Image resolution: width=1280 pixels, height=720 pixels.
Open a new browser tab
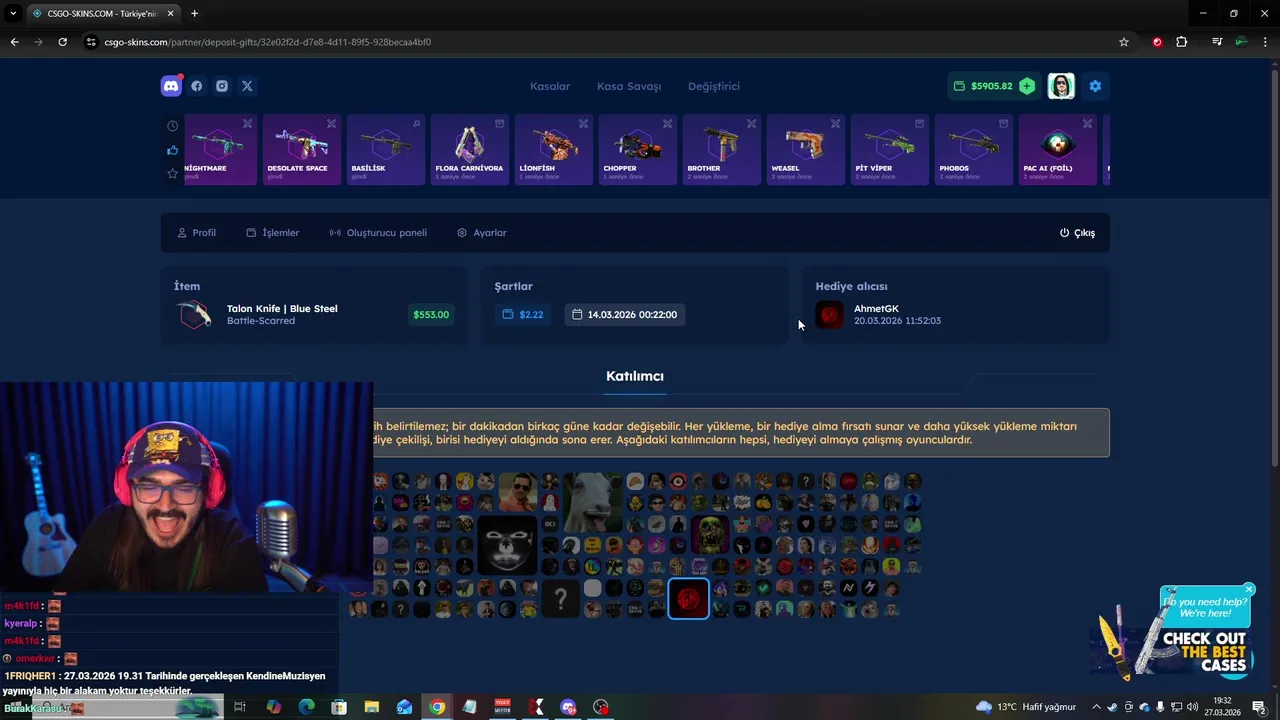pos(194,13)
